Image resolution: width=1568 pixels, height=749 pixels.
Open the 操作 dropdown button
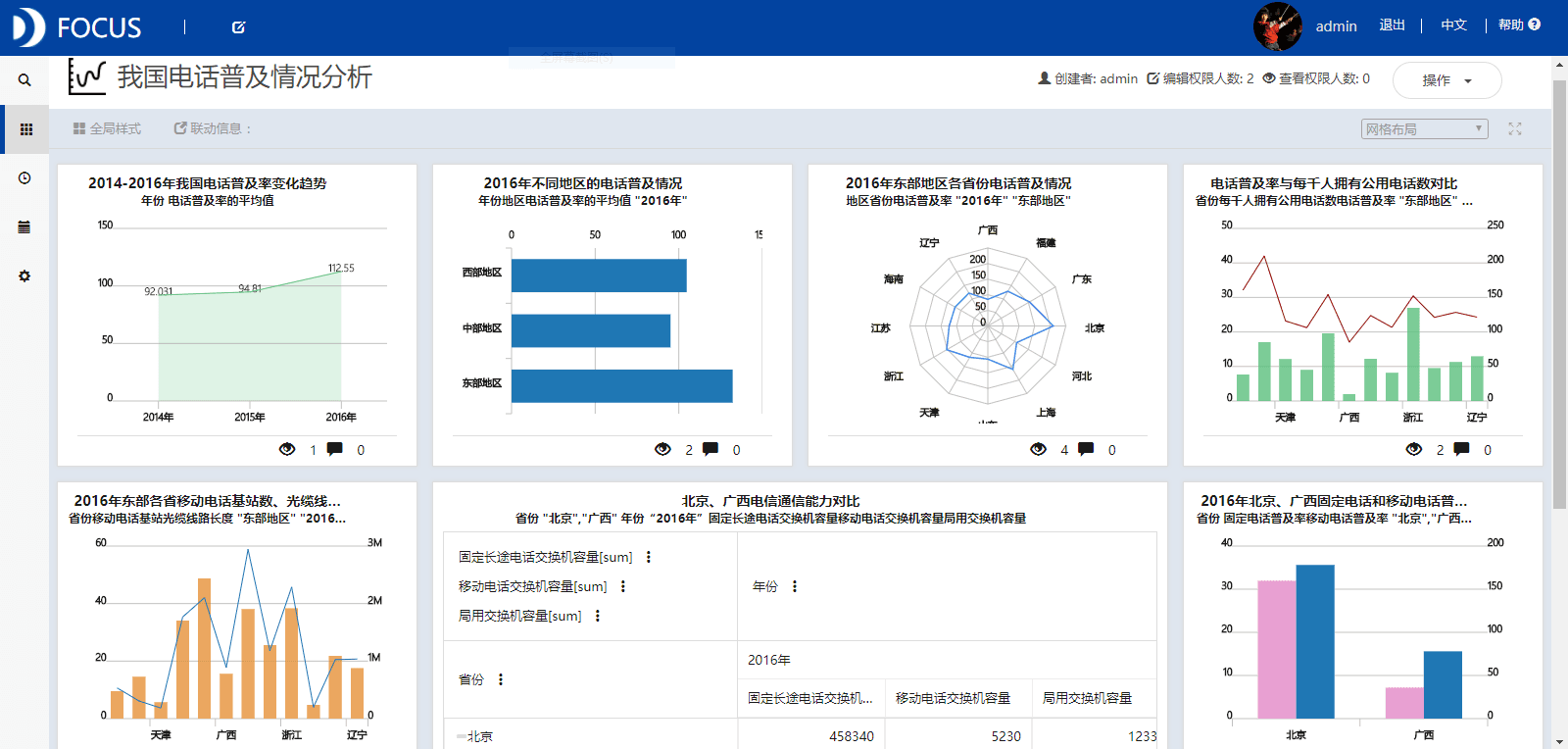coord(1446,80)
